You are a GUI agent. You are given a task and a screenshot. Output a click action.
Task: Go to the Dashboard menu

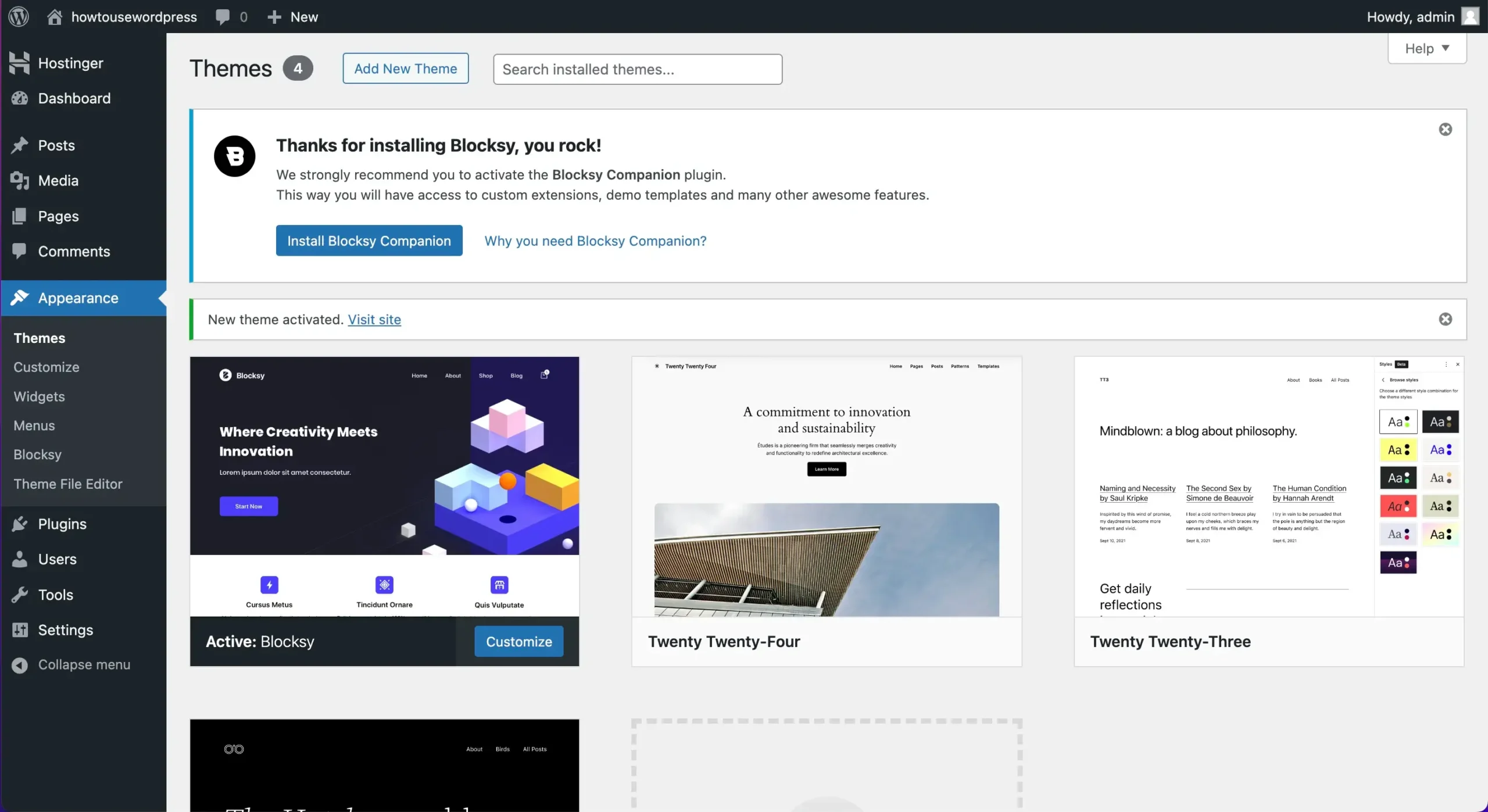click(x=84, y=98)
